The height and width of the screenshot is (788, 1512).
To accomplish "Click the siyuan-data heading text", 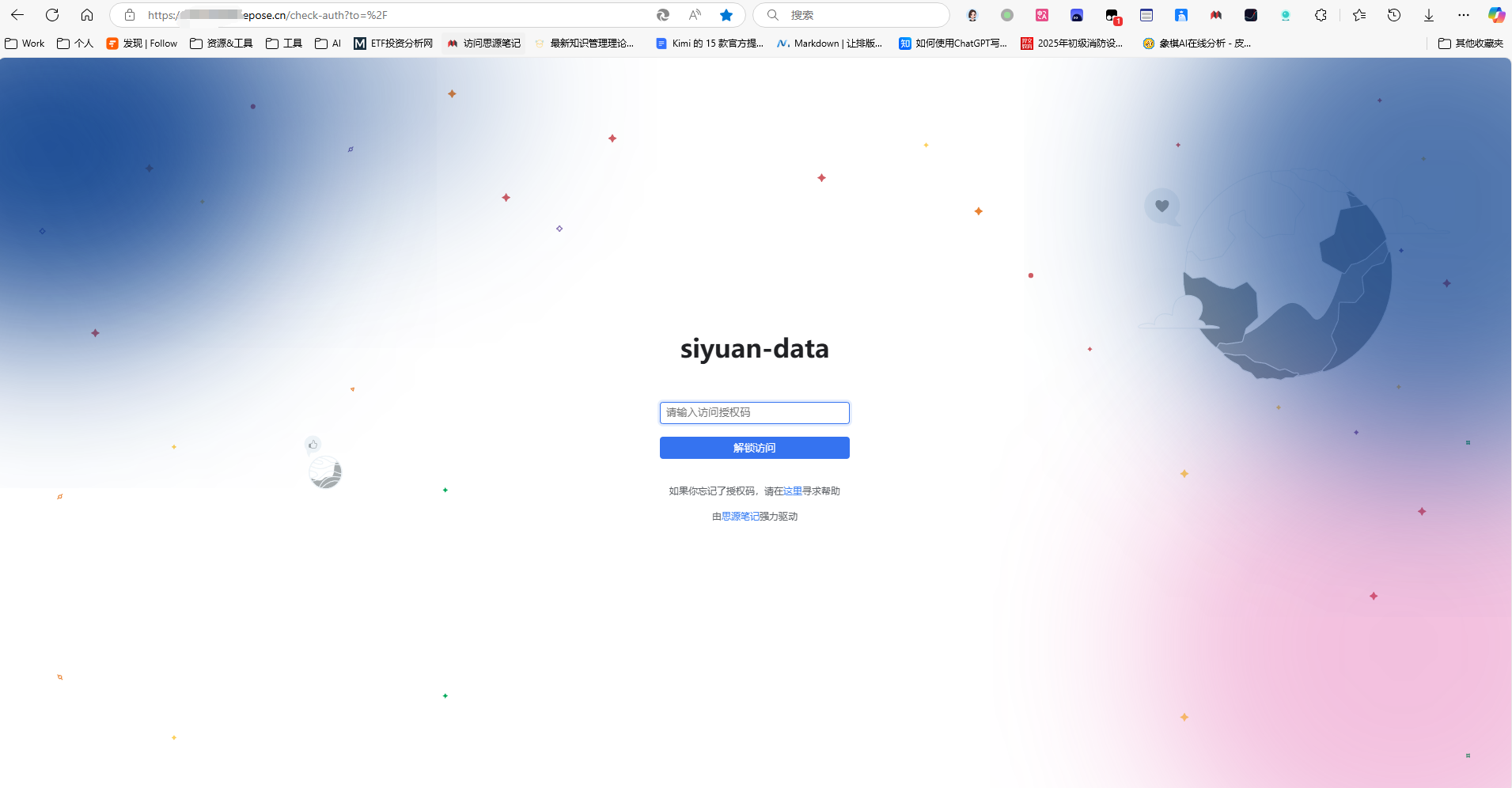I will point(755,349).
